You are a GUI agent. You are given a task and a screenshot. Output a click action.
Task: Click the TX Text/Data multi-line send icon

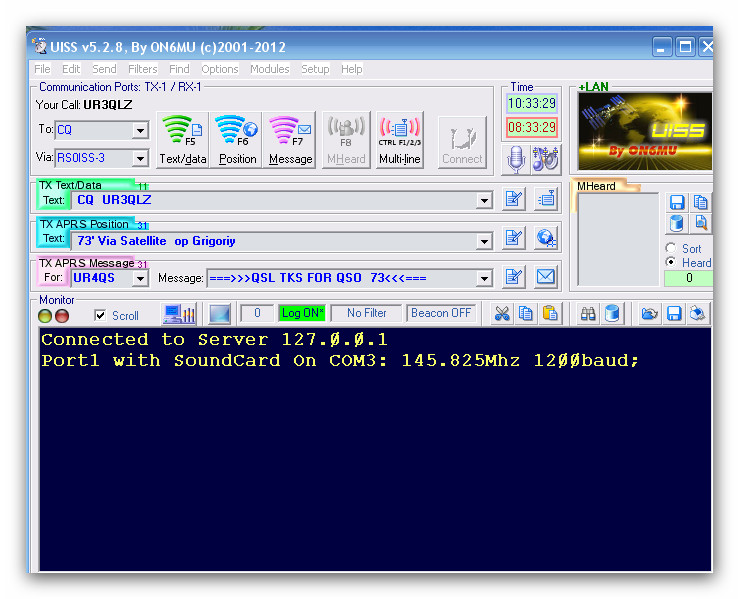pos(546,199)
